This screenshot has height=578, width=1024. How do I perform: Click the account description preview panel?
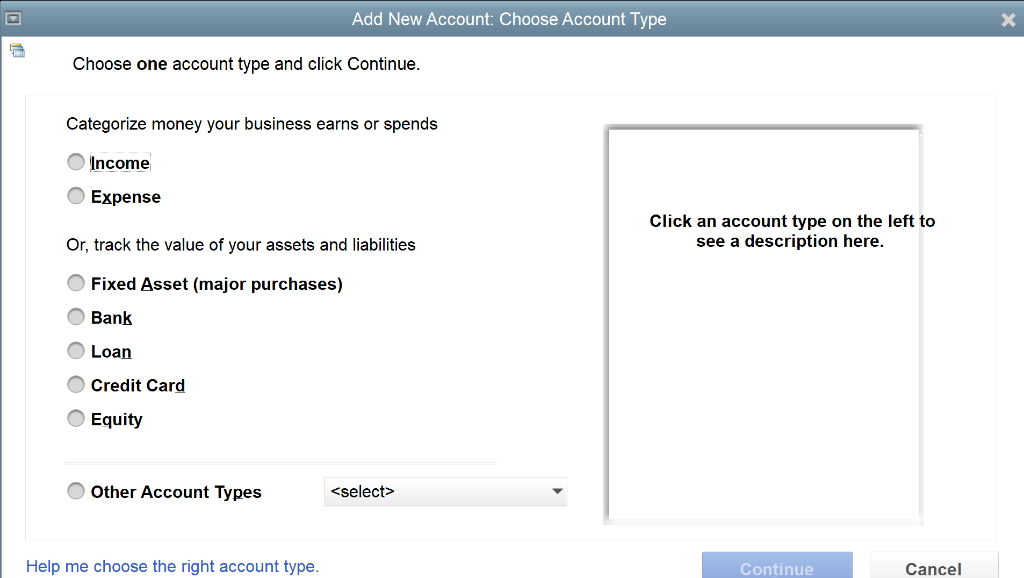click(763, 322)
